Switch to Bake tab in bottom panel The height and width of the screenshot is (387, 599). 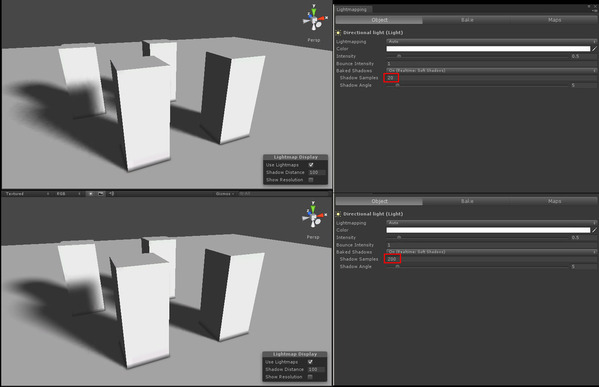click(x=467, y=201)
